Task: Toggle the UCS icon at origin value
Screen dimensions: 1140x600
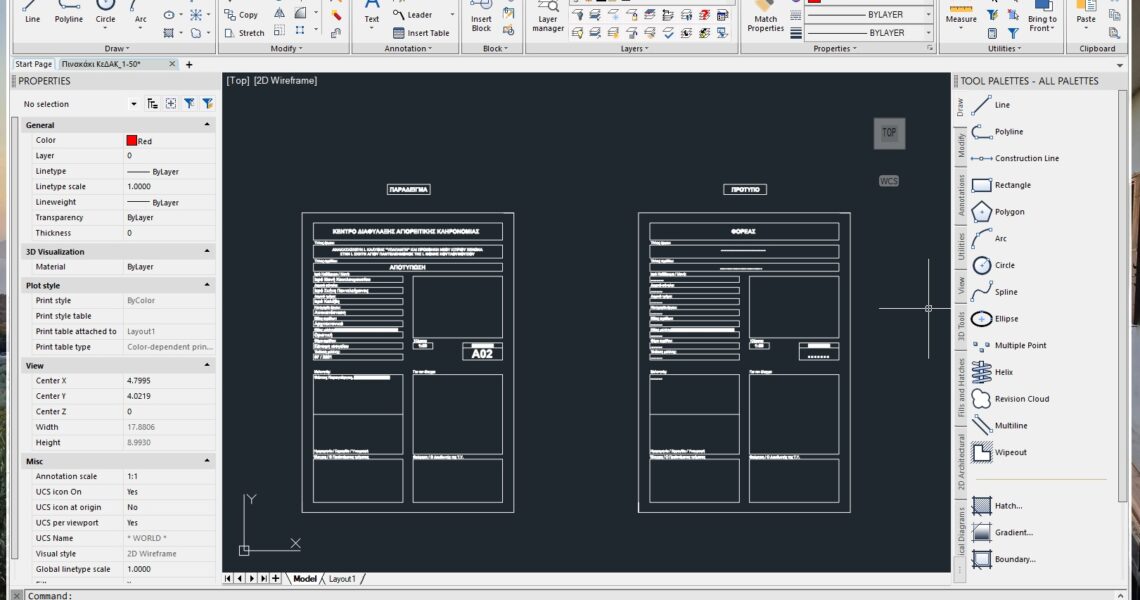Action: [x=168, y=507]
